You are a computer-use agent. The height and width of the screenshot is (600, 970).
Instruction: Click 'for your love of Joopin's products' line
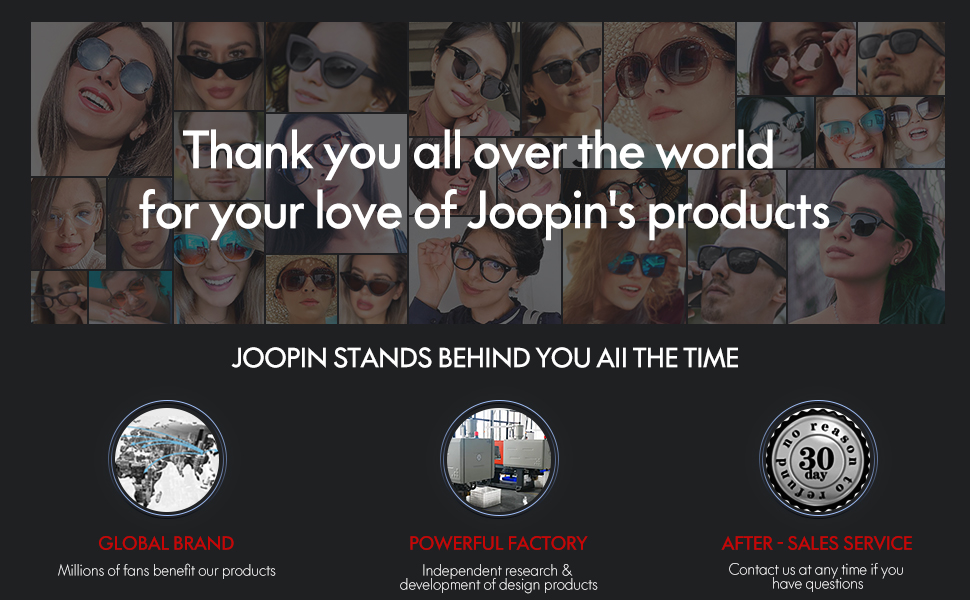484,212
